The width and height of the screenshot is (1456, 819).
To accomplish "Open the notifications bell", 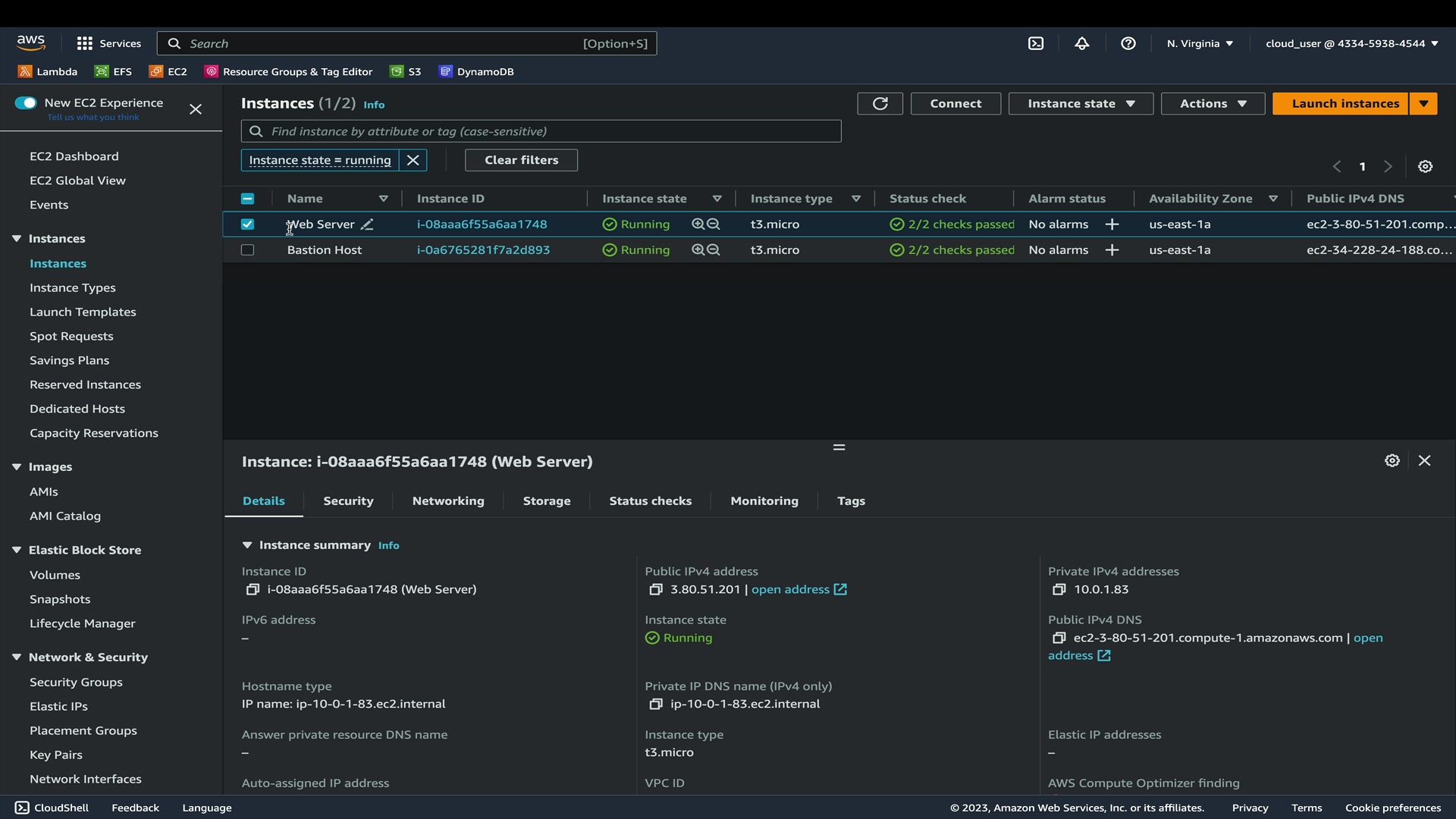I will coord(1082,44).
